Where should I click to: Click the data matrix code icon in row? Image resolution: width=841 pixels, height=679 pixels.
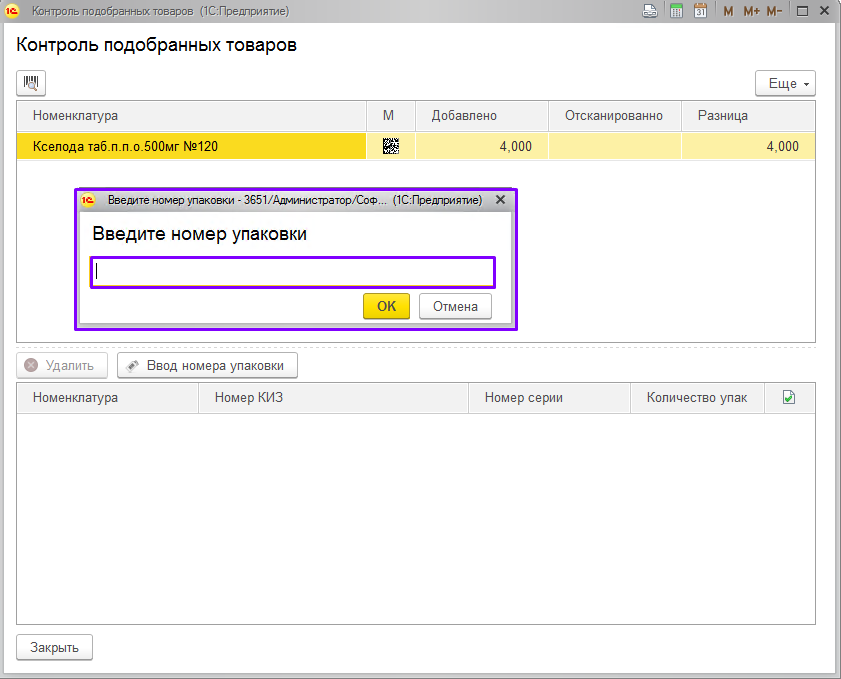click(x=390, y=146)
